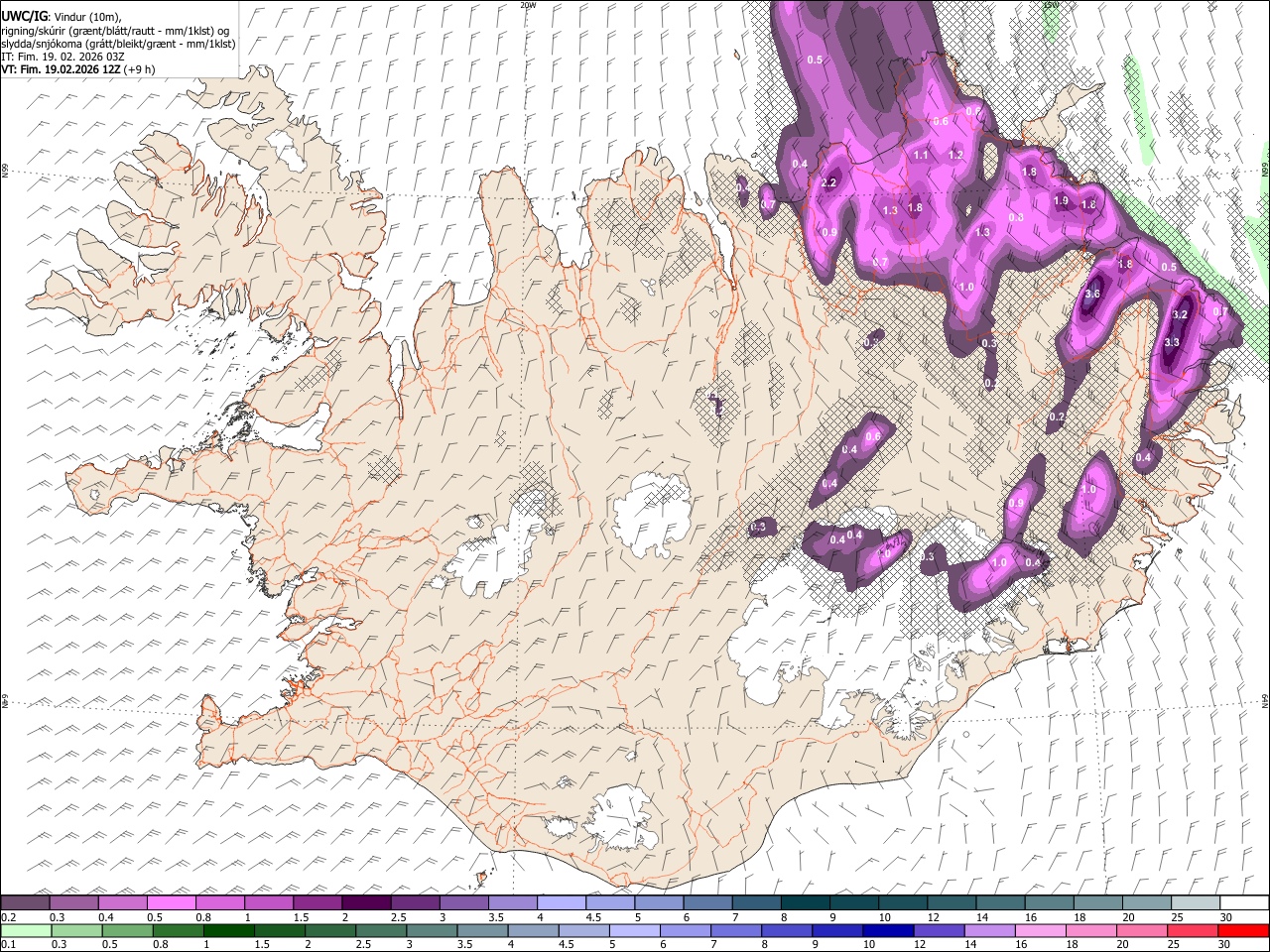The image size is (1270, 952).
Task: Click the upper legend number 0.2
Action: tap(8, 917)
